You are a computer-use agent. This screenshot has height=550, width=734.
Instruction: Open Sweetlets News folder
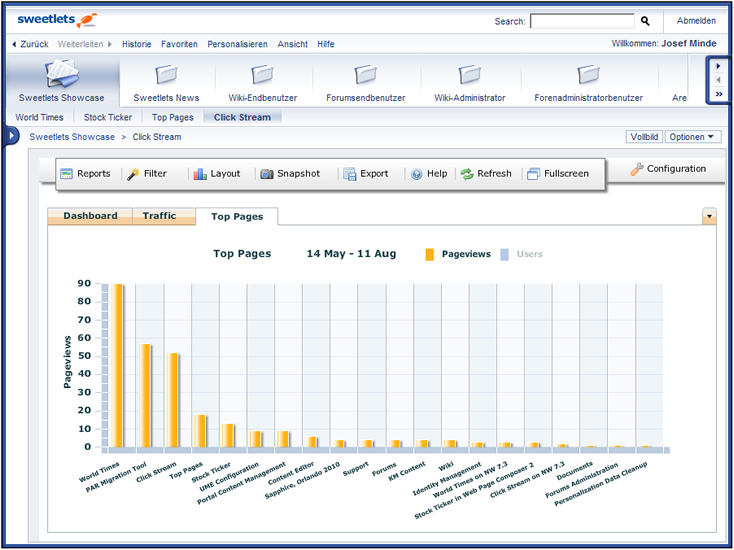(166, 75)
